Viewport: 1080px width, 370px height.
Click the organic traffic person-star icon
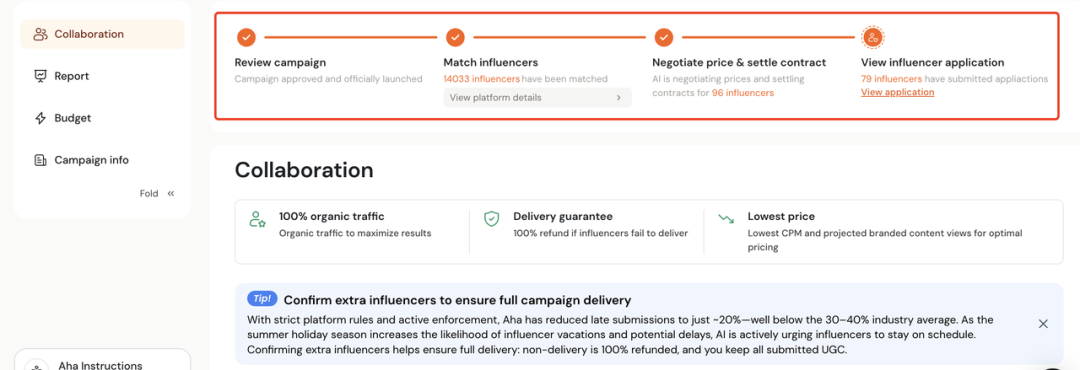click(257, 220)
